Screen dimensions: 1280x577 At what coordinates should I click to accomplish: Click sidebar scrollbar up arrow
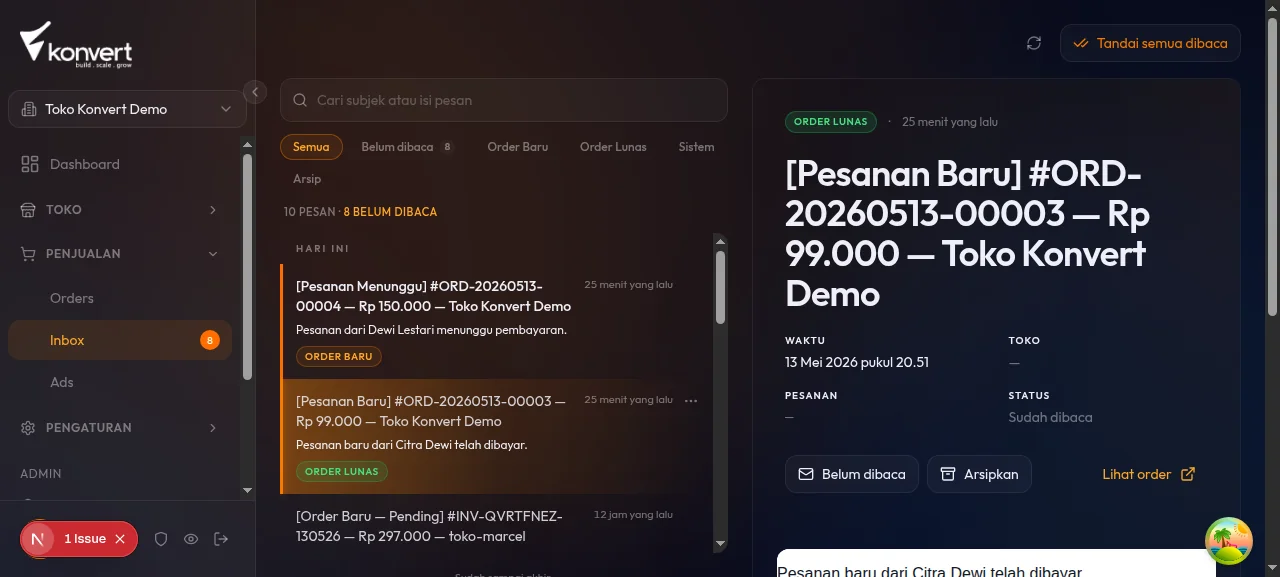pos(248,144)
